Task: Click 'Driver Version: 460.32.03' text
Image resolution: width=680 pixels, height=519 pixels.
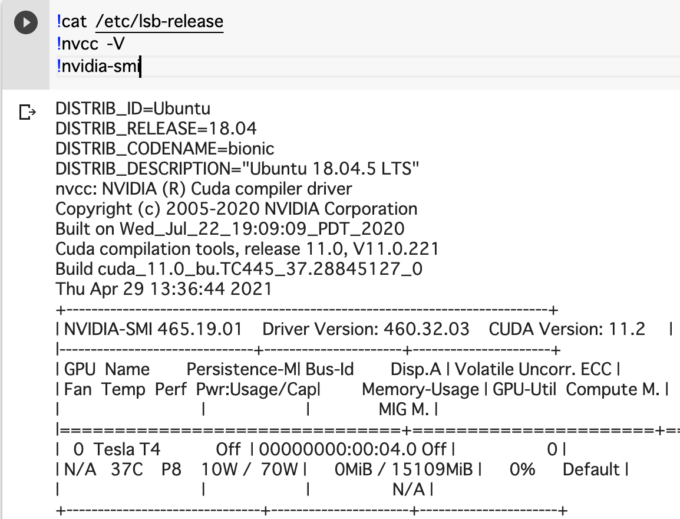Action: coord(367,329)
